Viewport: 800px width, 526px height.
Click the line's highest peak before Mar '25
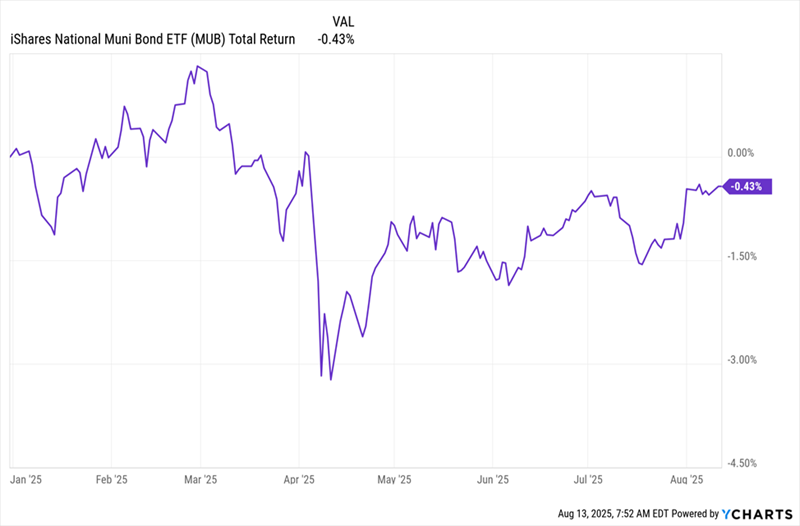pyautogui.click(x=197, y=66)
